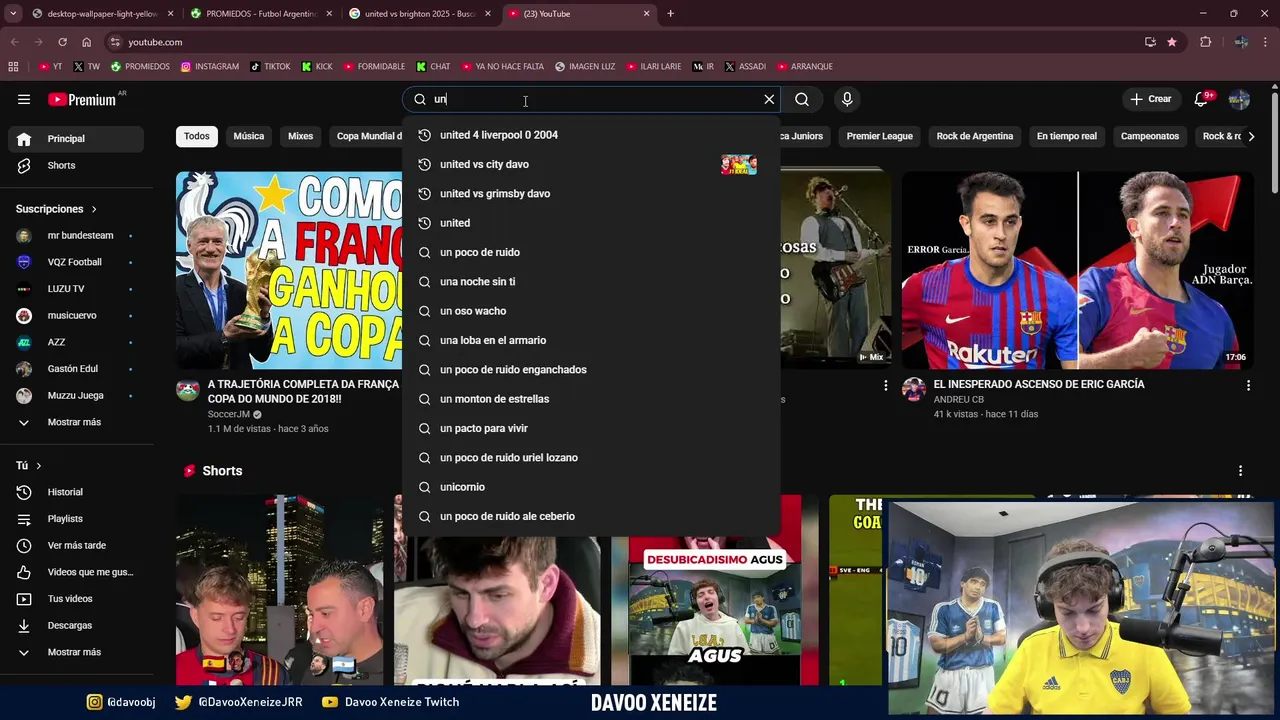The height and width of the screenshot is (720, 1280).
Task: Select the Mixes filter chip
Action: tap(301, 136)
